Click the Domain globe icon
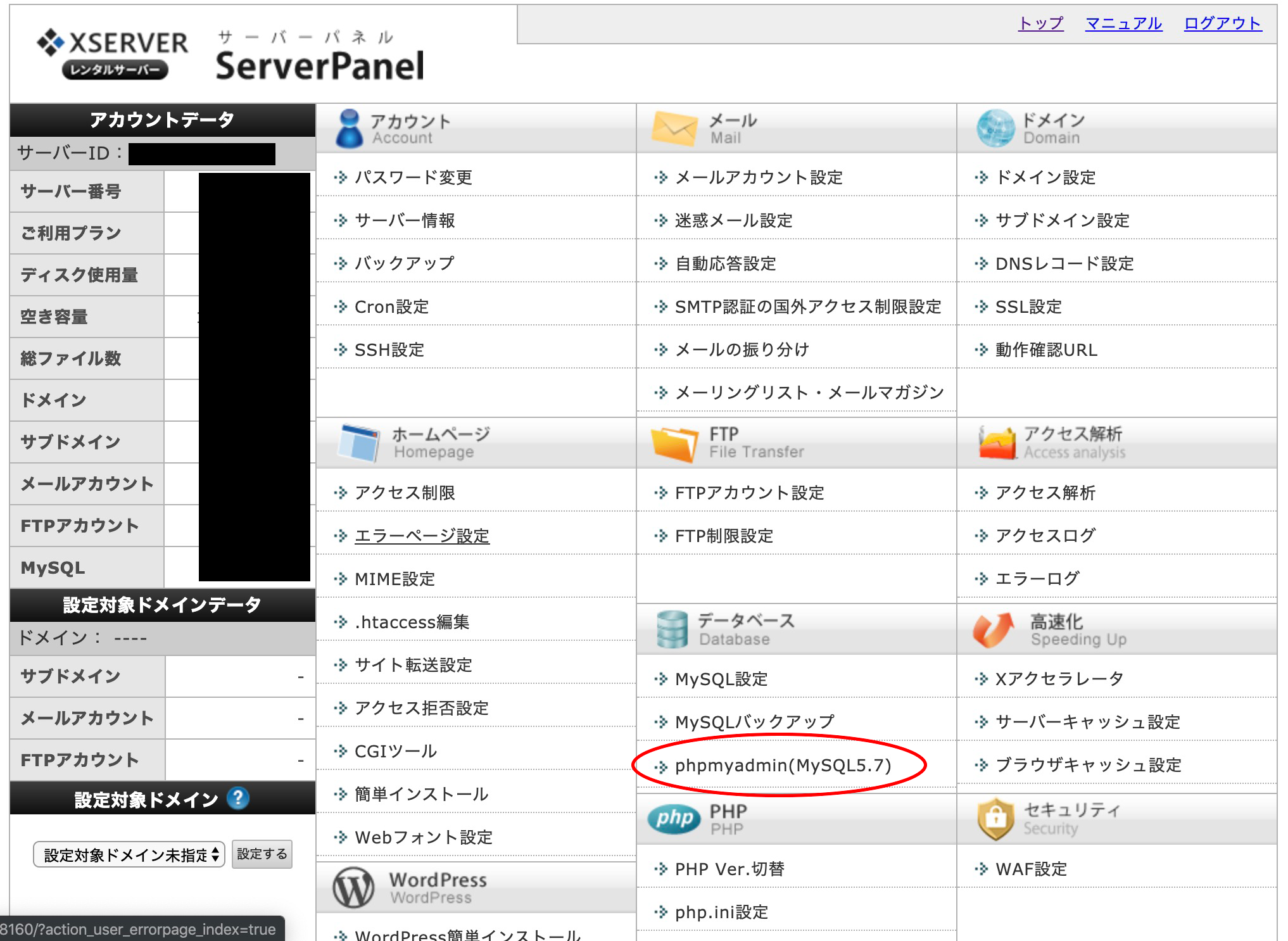 pyautogui.click(x=996, y=126)
